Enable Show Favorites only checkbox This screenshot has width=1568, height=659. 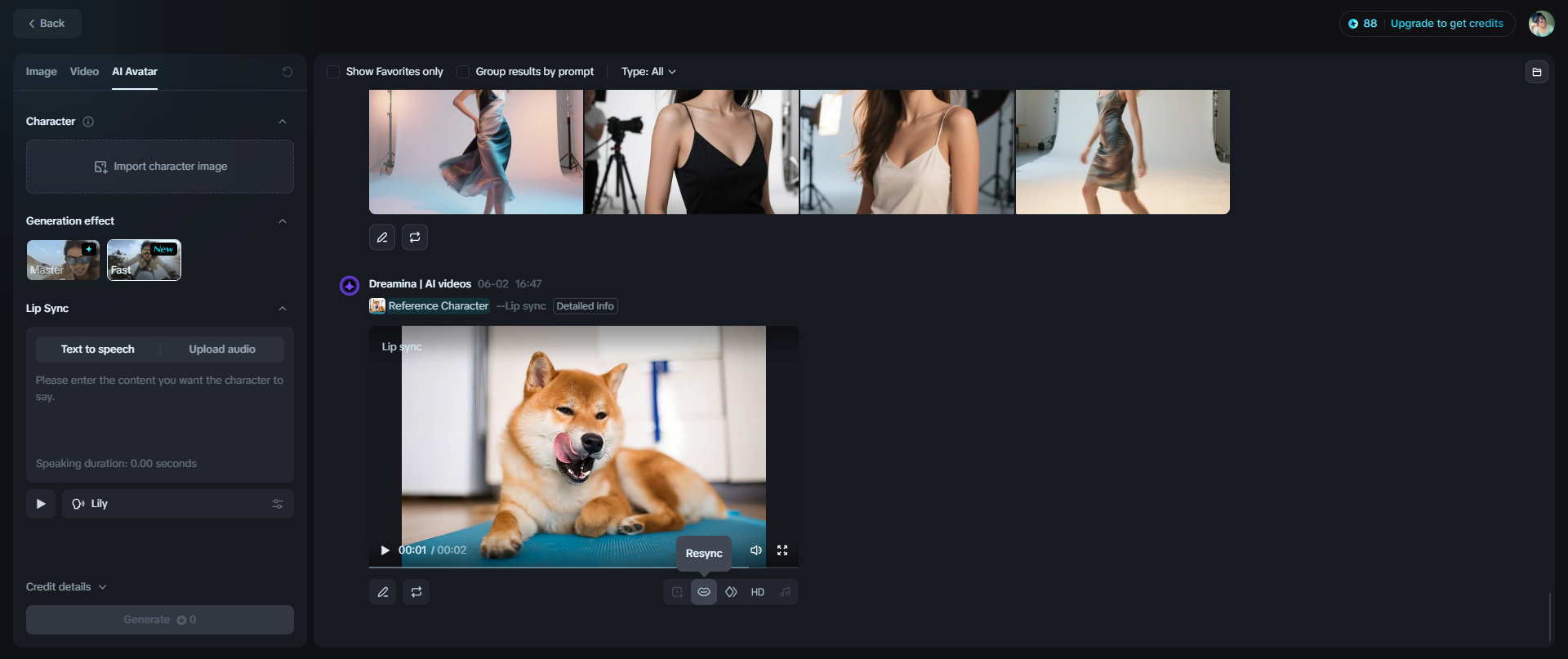(x=333, y=72)
